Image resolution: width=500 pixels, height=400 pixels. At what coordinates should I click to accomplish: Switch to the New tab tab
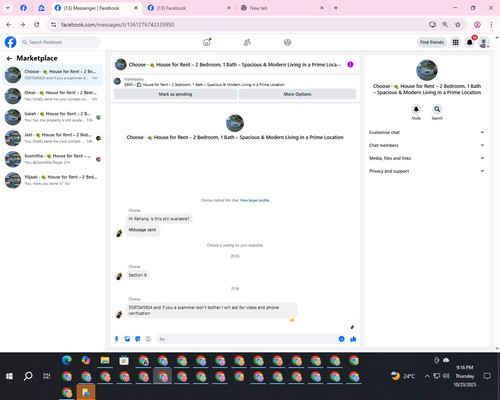(282, 8)
